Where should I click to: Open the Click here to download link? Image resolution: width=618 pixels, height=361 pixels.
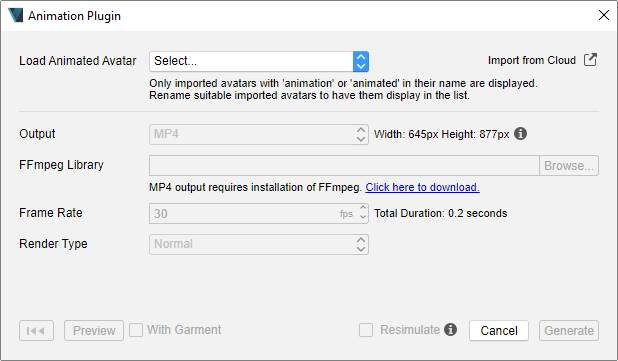pos(422,187)
